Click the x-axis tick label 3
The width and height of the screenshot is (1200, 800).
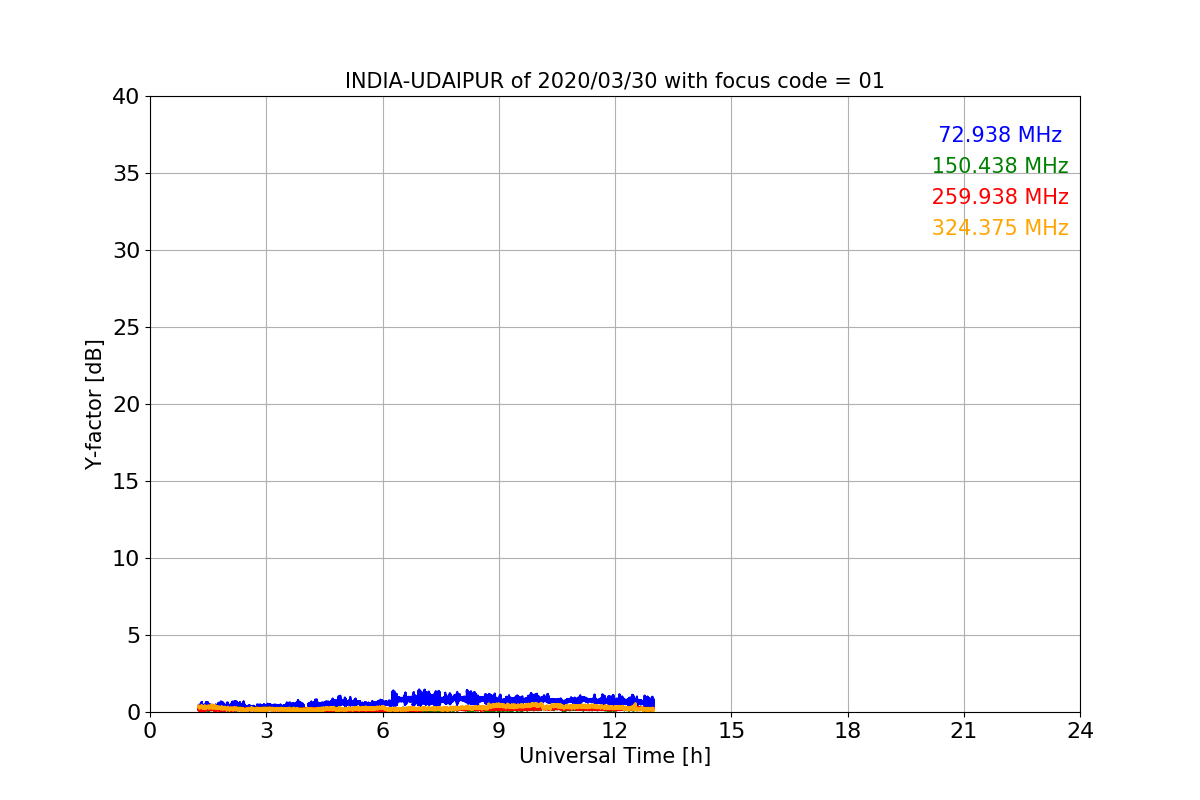click(x=266, y=731)
